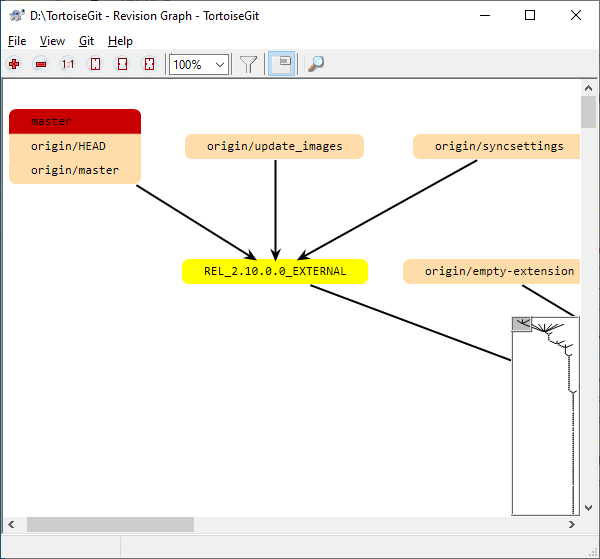
Task: Click the magnifier find icon
Action: pyautogui.click(x=315, y=64)
